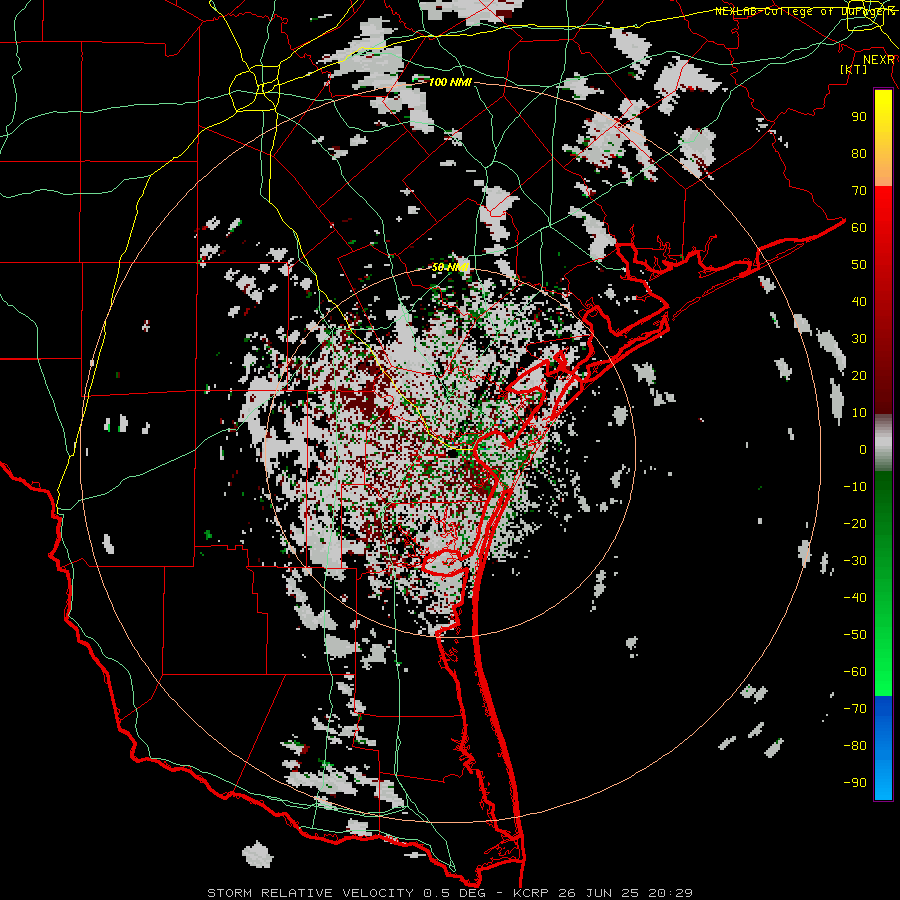Screen dimensions: 900x900
Task: Select the 60 value on the velocity scale
Action: point(859,228)
